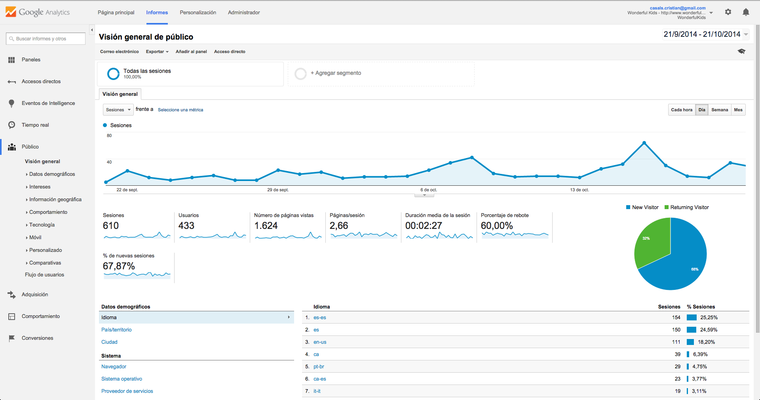Viewport: 760px width, 400px height.
Task: Click the New Visitor legend swatch
Action: click(x=628, y=208)
